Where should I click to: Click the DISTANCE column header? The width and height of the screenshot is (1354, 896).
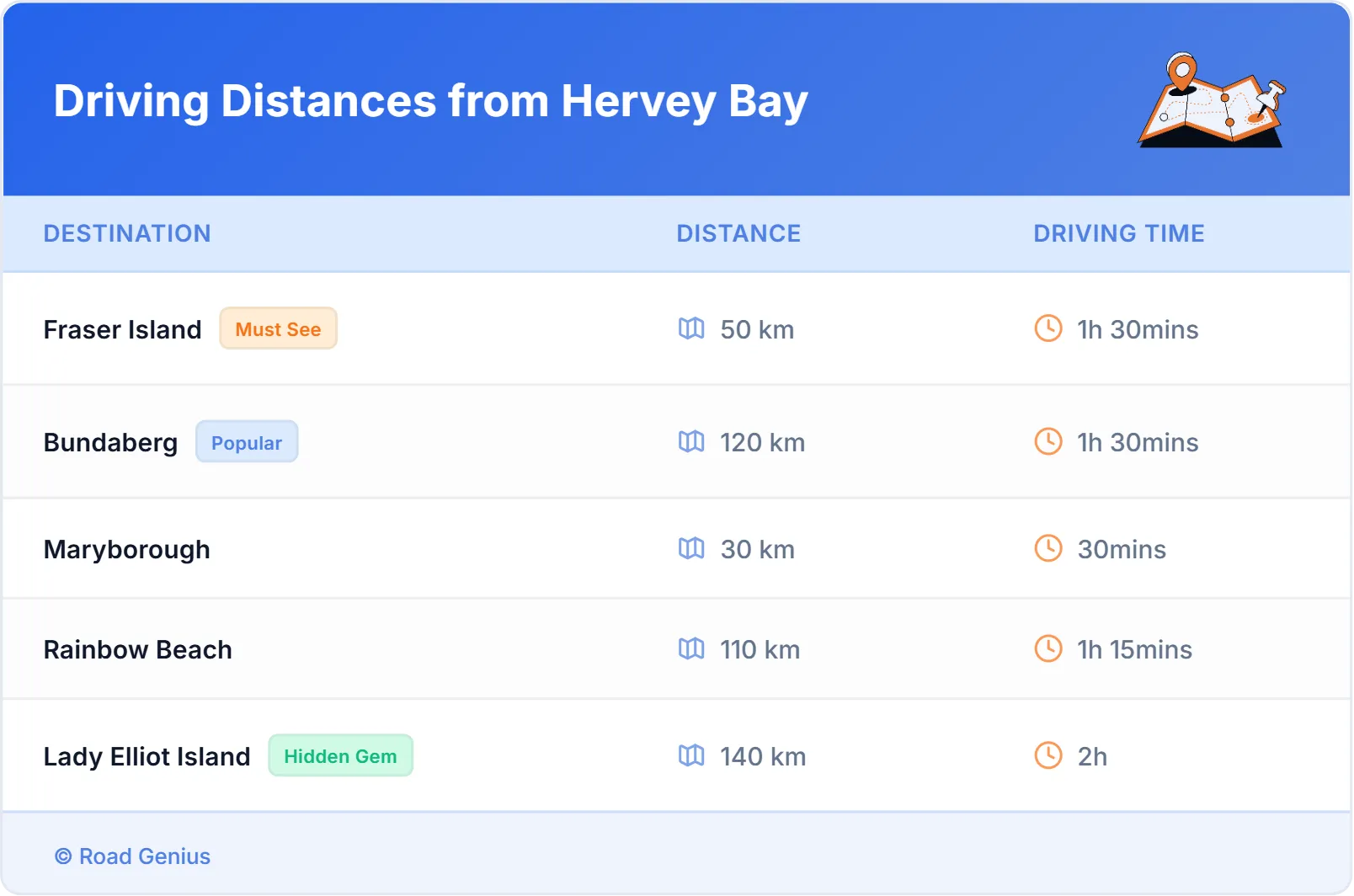point(739,233)
